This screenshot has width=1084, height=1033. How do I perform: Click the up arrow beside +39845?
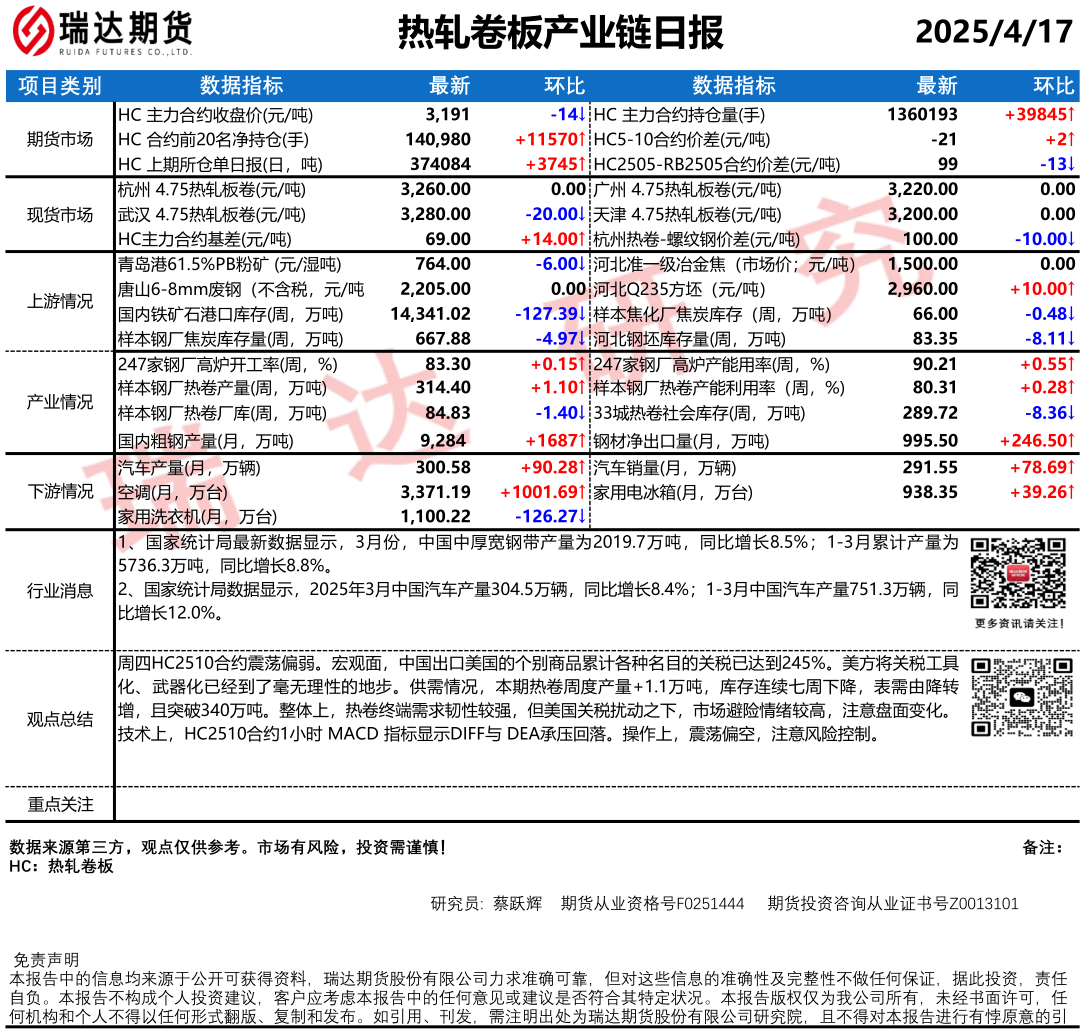1071,115
